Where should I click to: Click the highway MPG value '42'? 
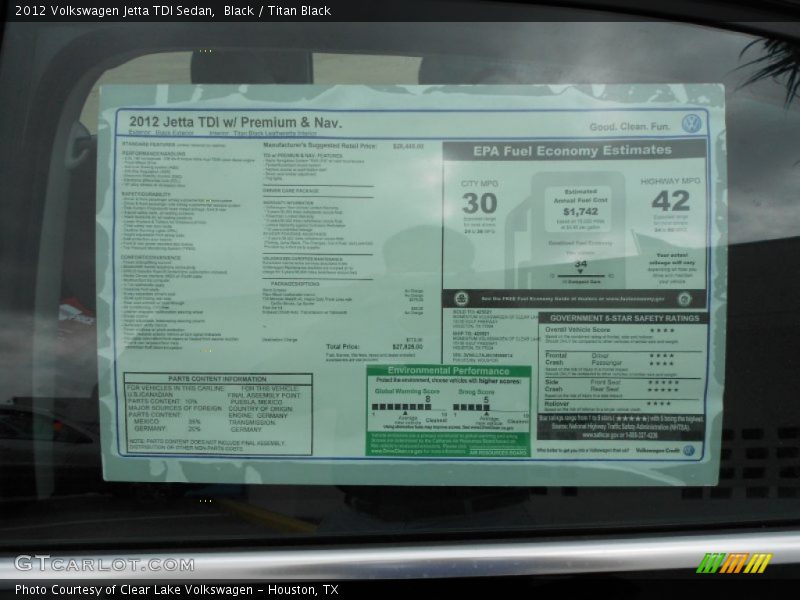671,201
